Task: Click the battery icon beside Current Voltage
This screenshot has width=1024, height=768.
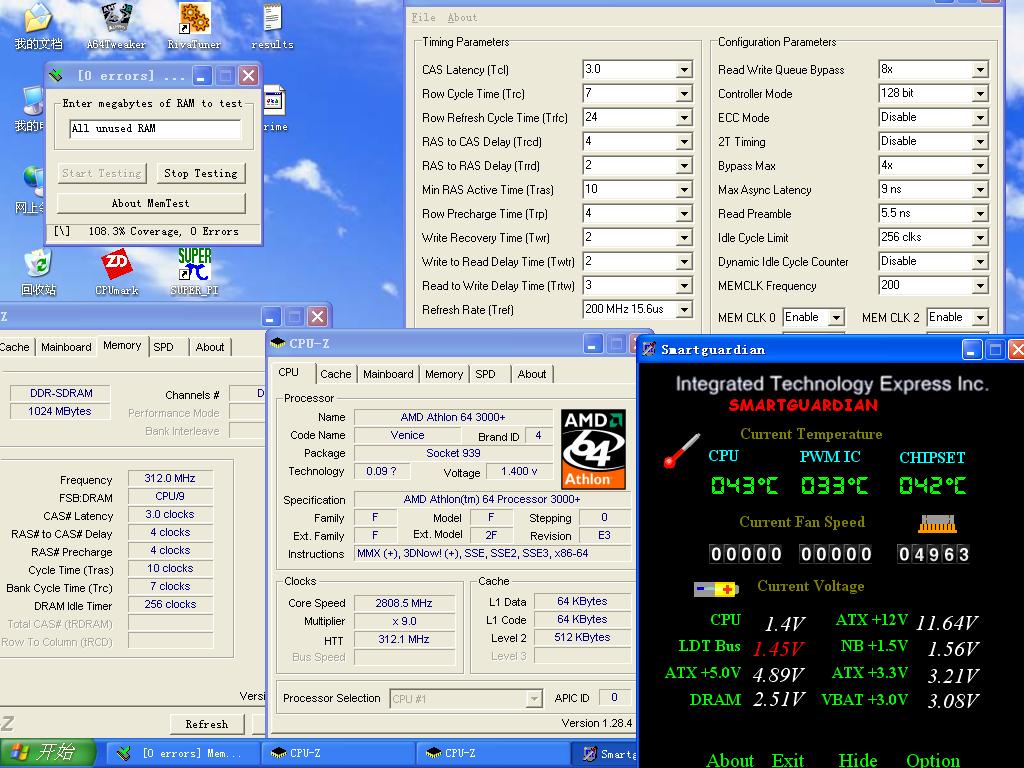Action: (716, 589)
